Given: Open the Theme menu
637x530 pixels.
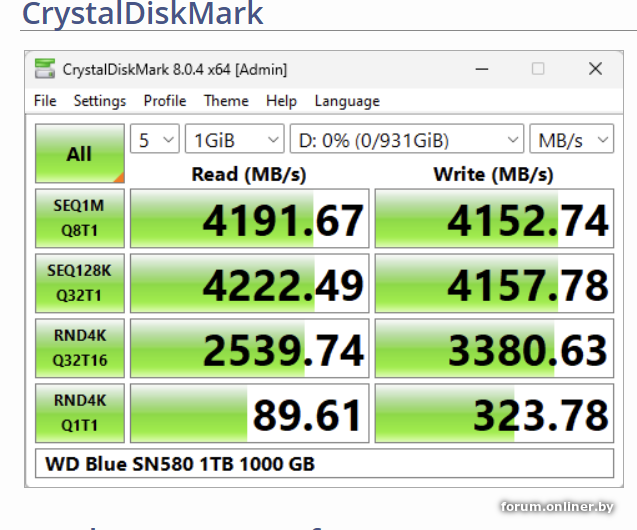Looking at the screenshot, I should click(226, 101).
